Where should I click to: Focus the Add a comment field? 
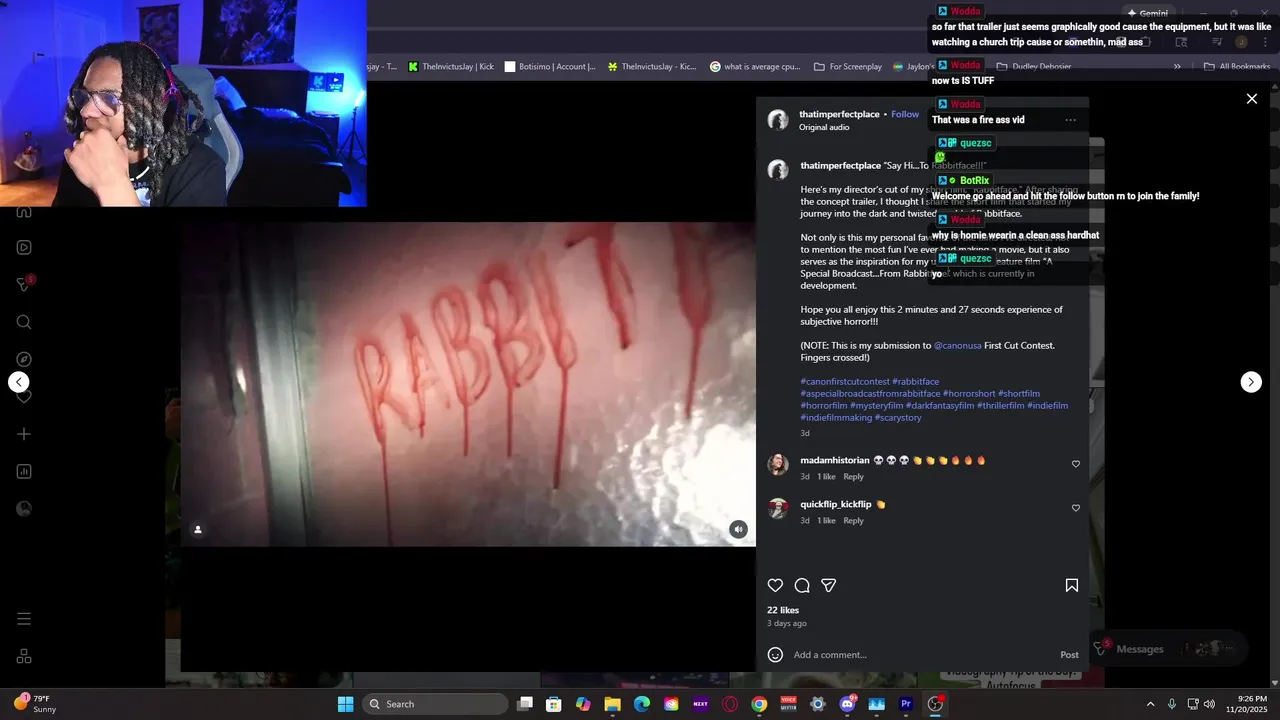(x=920, y=655)
